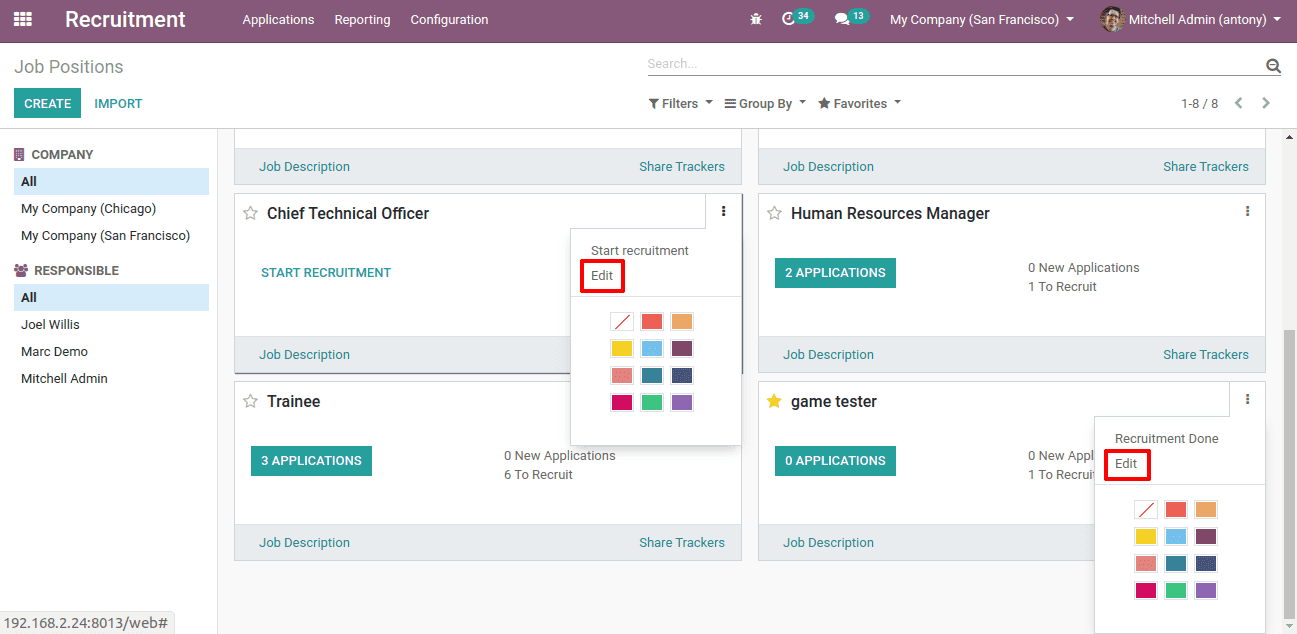This screenshot has height=634, width=1297.
Task: Open the messages chat icon with badge 13
Action: (x=842, y=19)
